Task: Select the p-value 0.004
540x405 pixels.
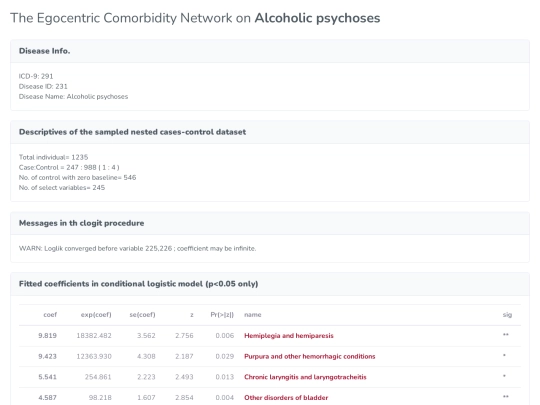Action: 225,397
